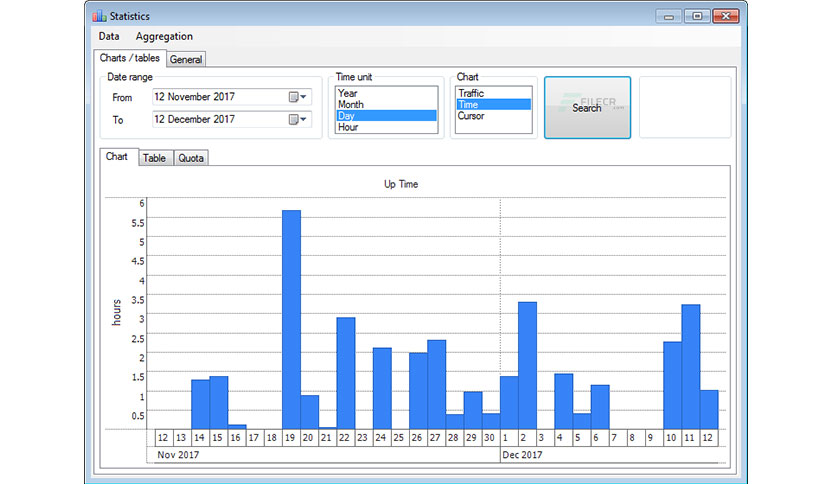Click the To date field, 12 December 2017

231,119
